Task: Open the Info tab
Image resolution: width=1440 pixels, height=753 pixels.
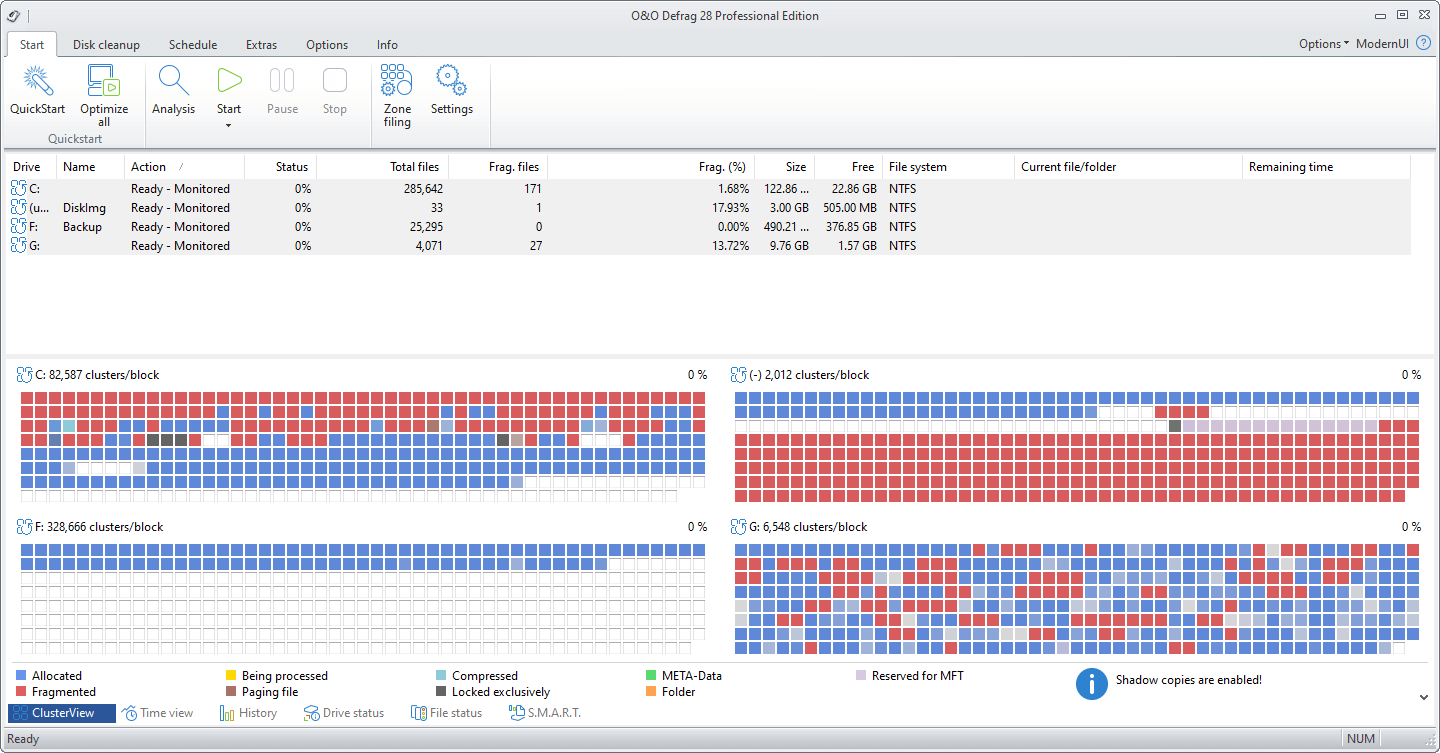Action: click(387, 45)
